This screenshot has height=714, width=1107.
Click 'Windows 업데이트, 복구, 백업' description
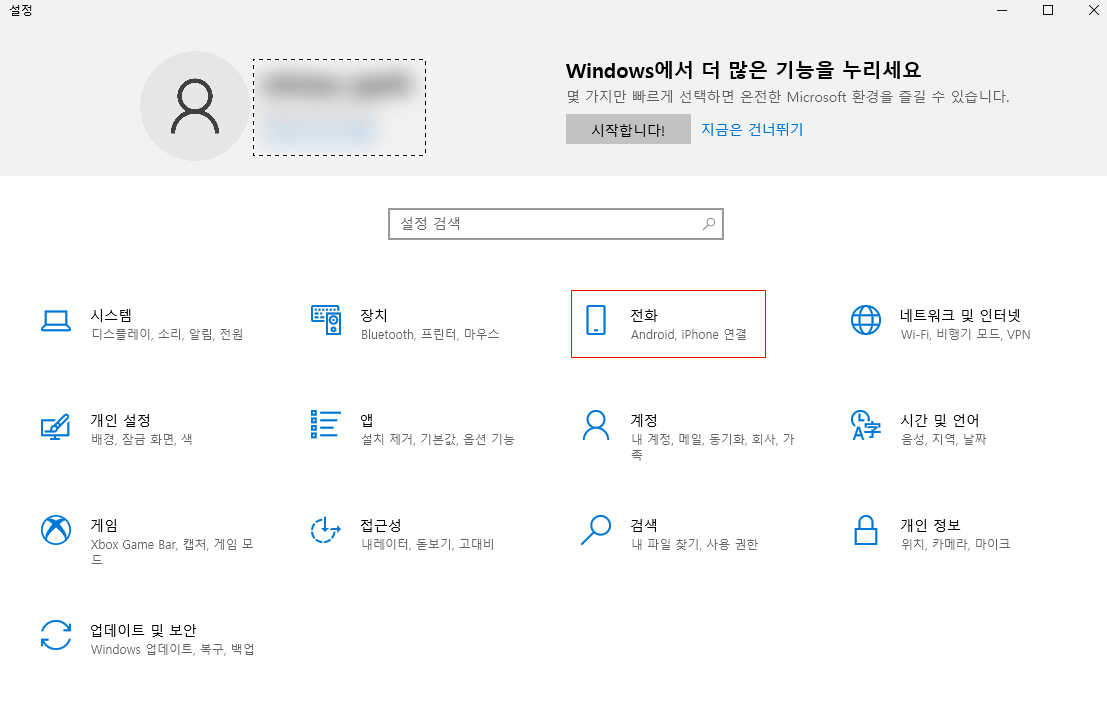(x=172, y=649)
